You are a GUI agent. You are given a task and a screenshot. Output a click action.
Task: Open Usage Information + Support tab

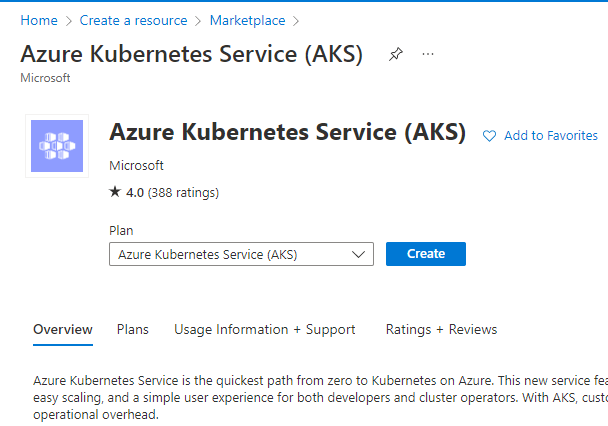pyautogui.click(x=264, y=329)
